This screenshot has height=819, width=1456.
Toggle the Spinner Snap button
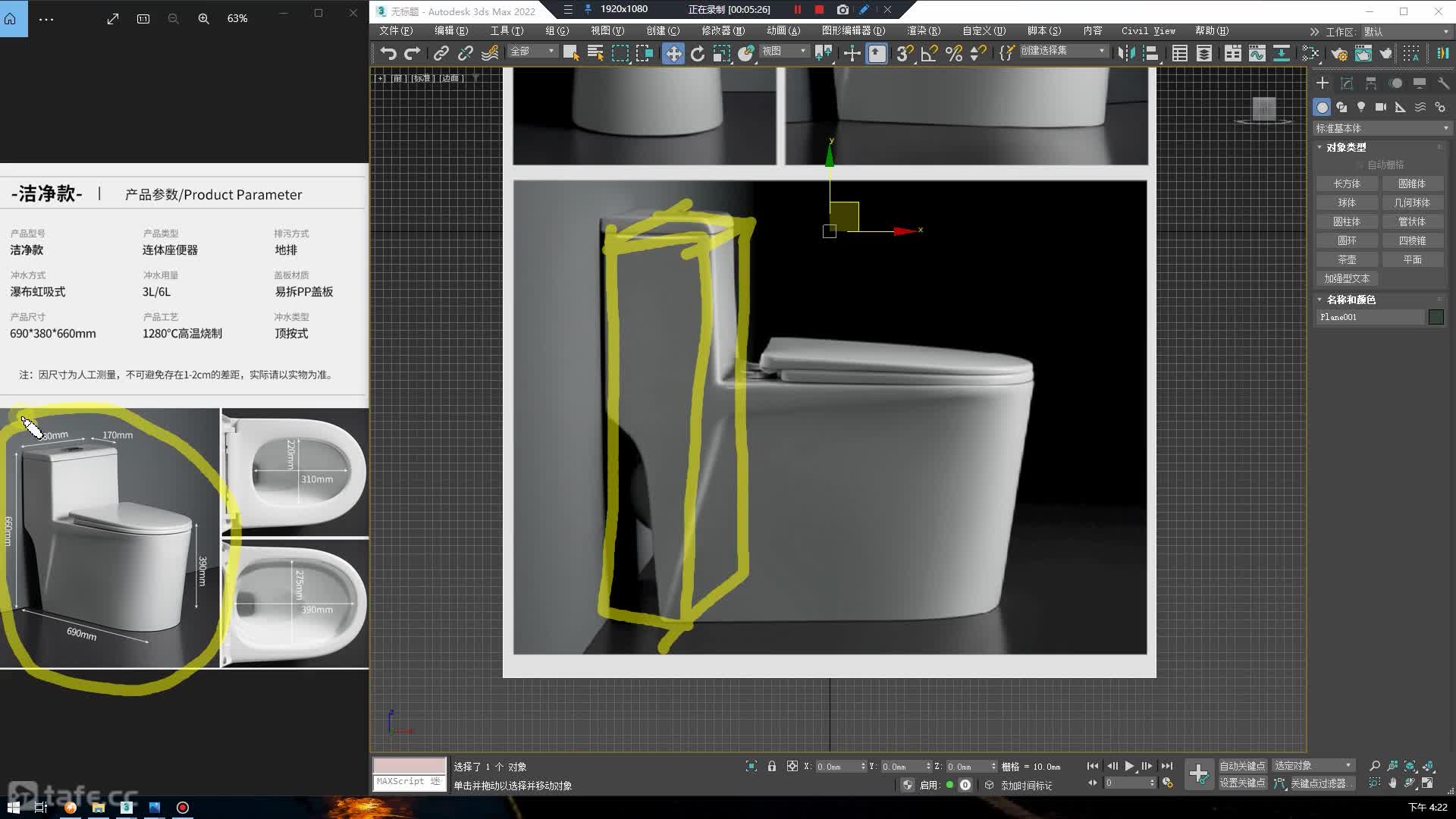tap(978, 53)
